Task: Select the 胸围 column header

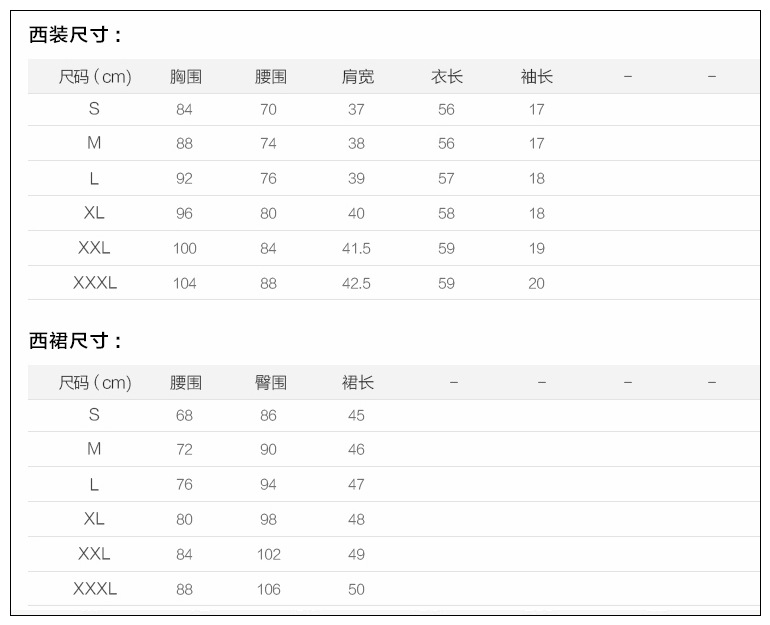Action: [186, 77]
